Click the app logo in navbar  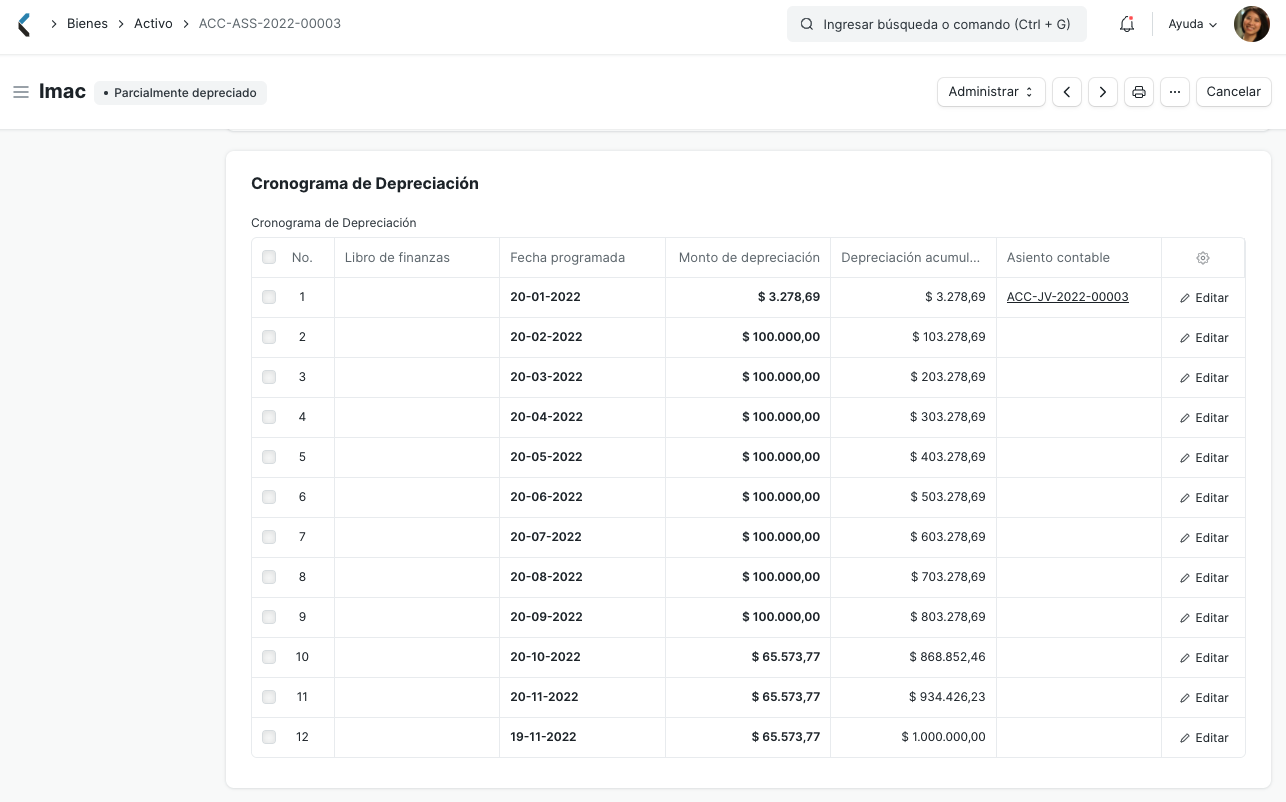click(x=24, y=24)
